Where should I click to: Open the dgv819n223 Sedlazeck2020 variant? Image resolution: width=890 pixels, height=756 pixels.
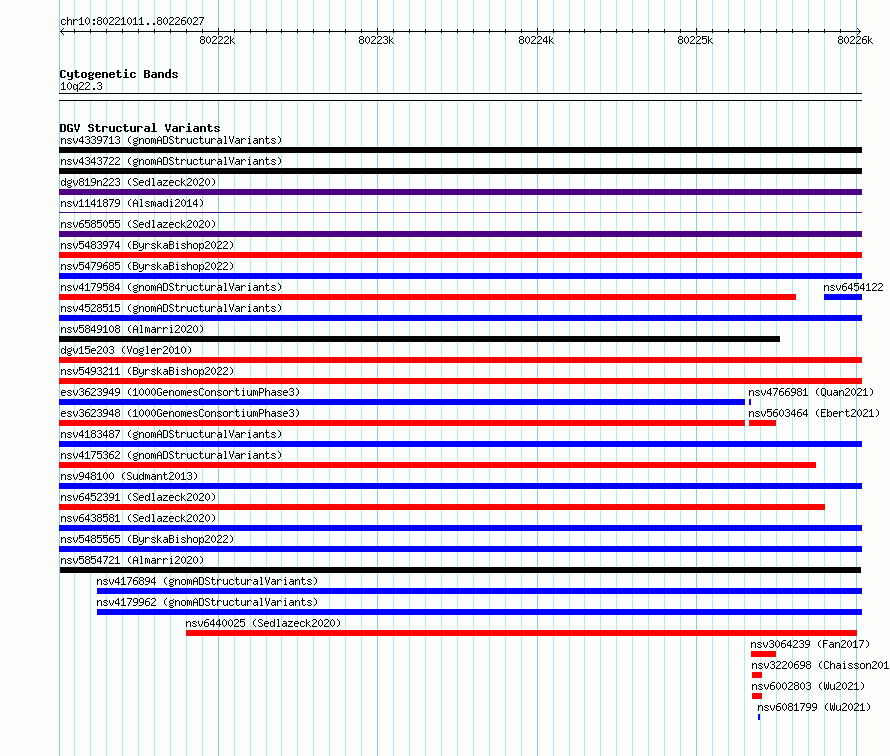(138, 182)
